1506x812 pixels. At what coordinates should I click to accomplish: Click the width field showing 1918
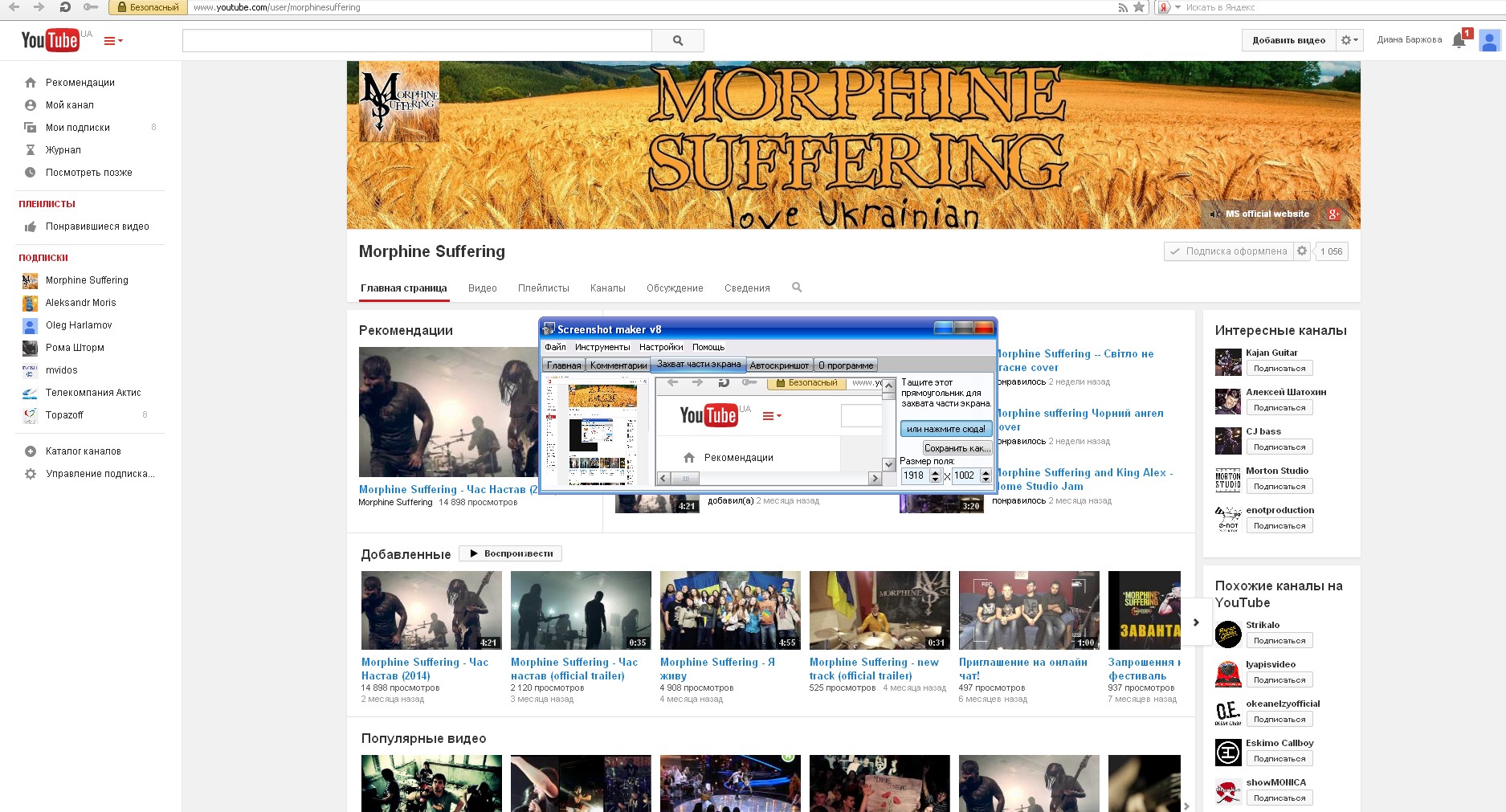[x=915, y=475]
